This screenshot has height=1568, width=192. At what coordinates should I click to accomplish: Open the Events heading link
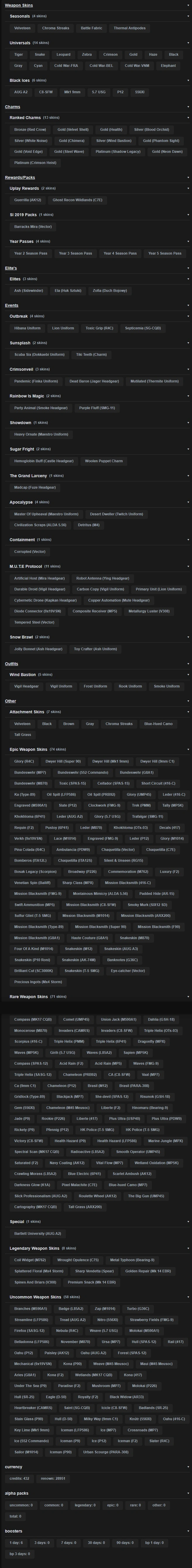click(x=11, y=306)
